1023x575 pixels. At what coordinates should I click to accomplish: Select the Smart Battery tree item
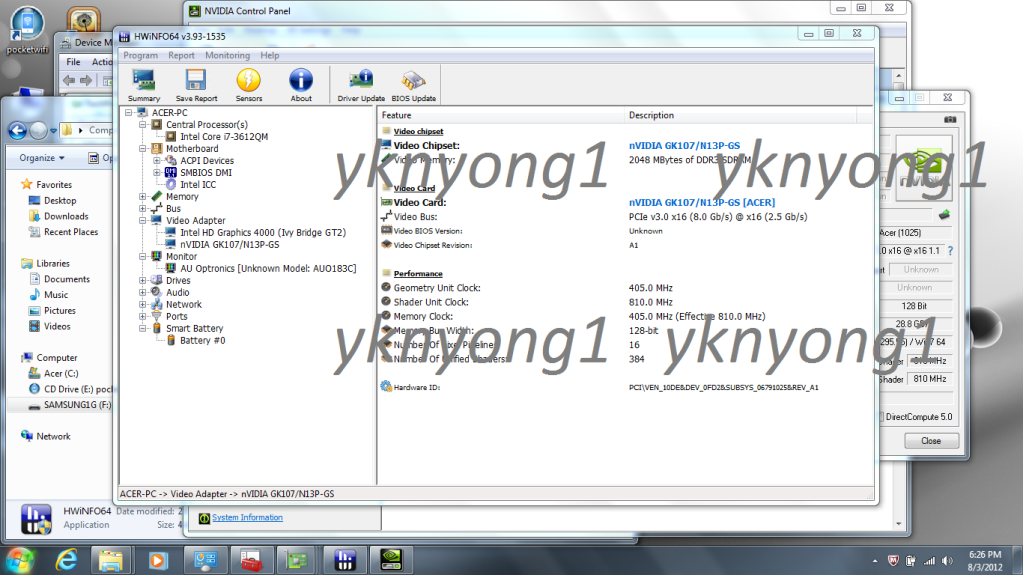194,328
